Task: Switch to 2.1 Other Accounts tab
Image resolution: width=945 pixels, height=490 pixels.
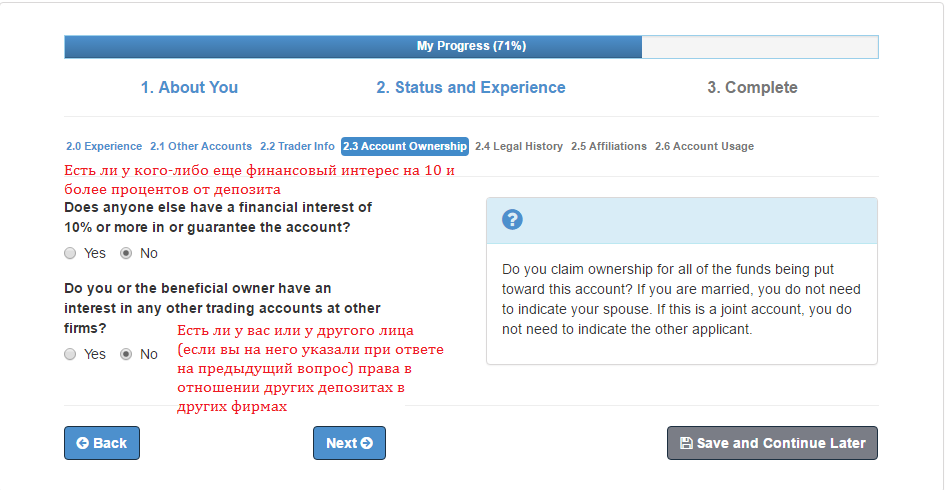Action: 201,146
